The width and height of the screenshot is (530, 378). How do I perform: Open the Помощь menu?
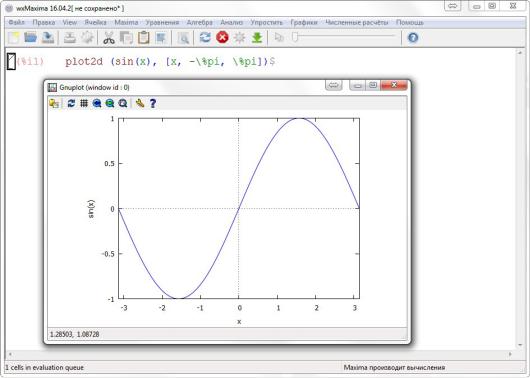tap(410, 23)
